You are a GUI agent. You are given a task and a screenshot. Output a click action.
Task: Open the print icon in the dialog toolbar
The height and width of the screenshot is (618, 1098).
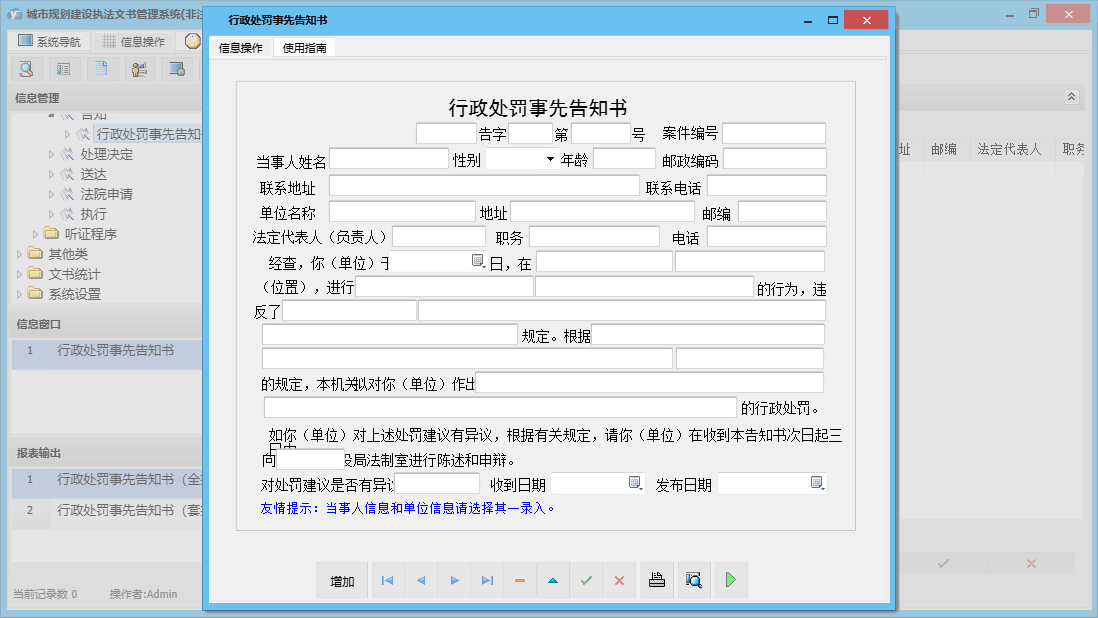[657, 579]
